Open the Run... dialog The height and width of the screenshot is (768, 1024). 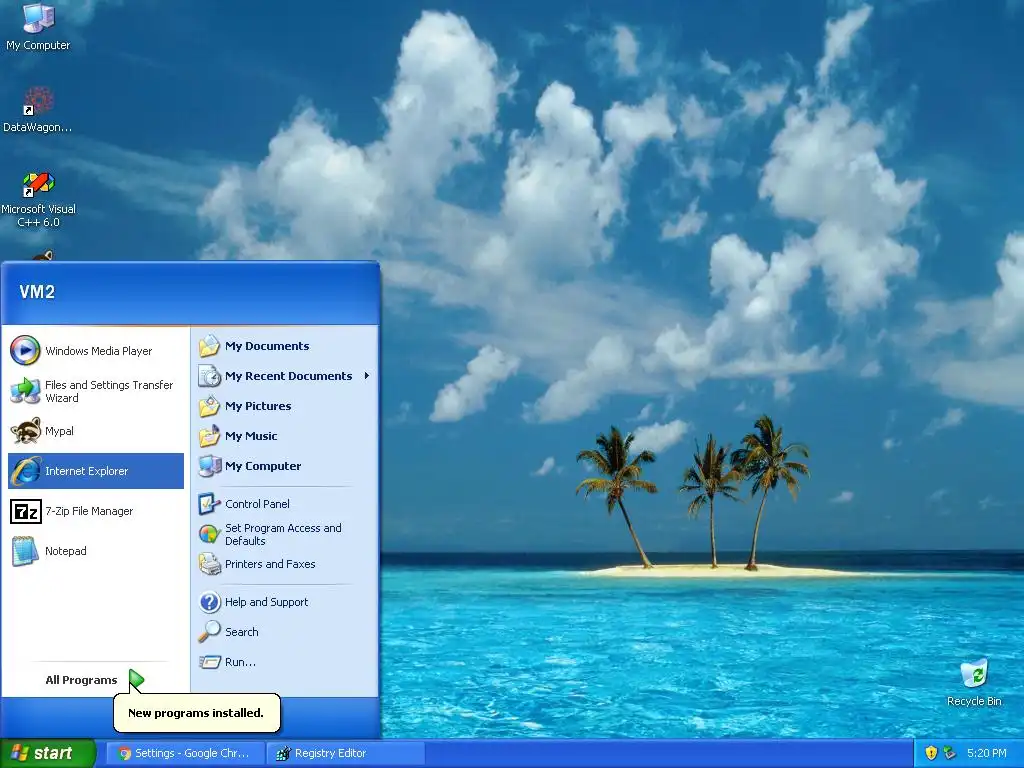[x=285, y=662]
